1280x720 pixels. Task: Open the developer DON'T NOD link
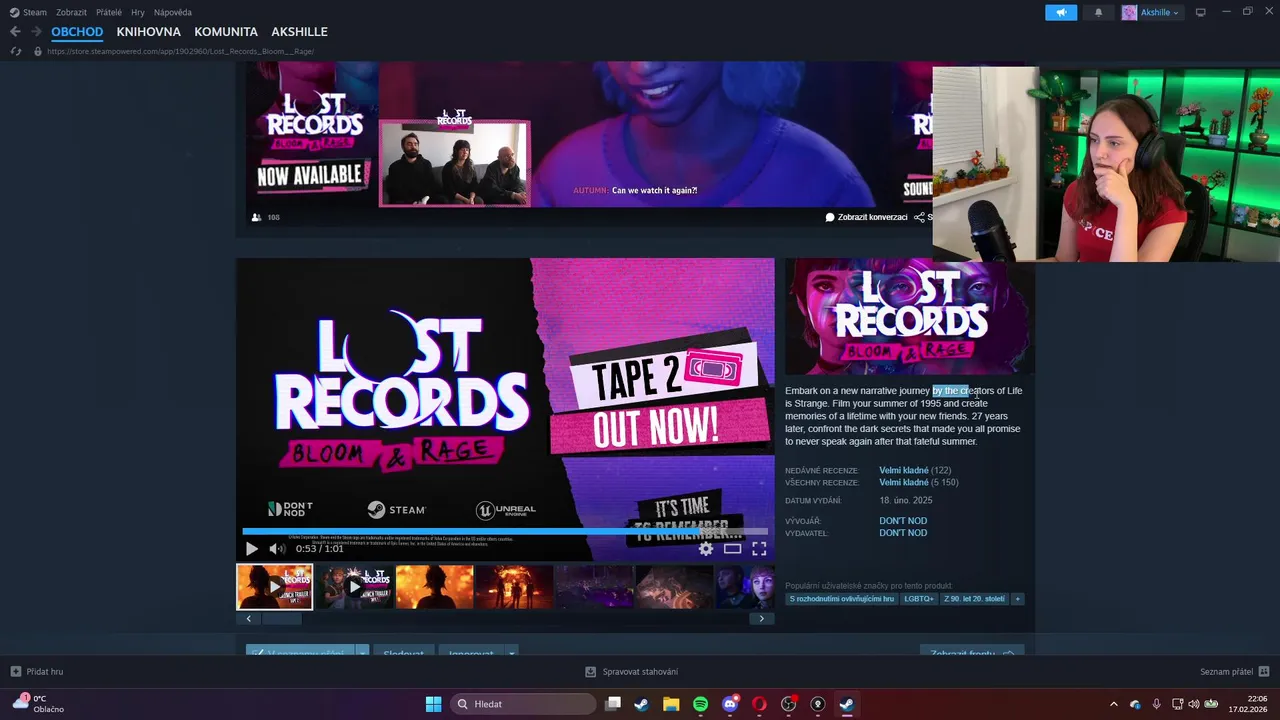tap(903, 521)
